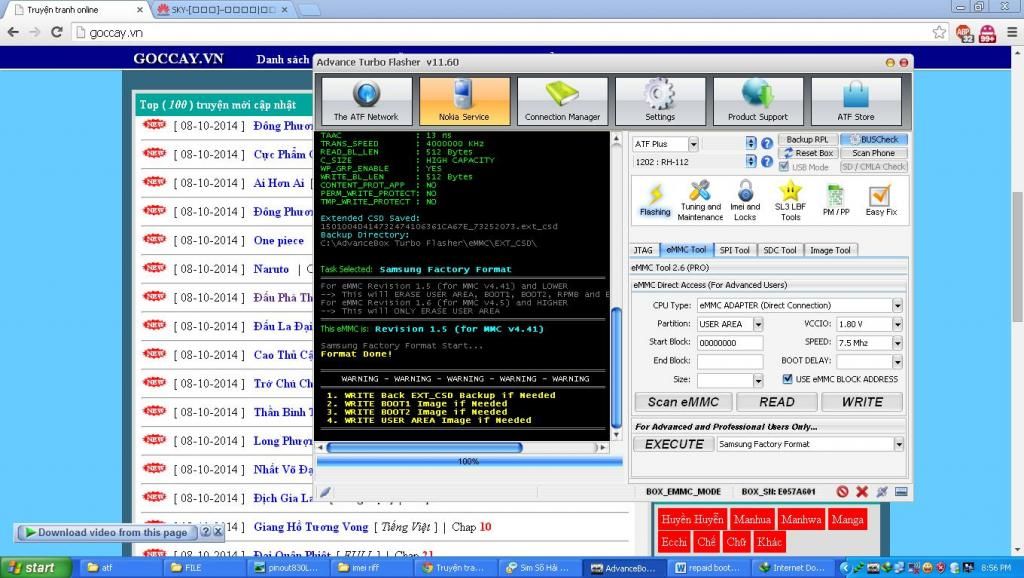This screenshot has height=578, width=1024.
Task: Click Scan Phone button
Action: (x=874, y=153)
